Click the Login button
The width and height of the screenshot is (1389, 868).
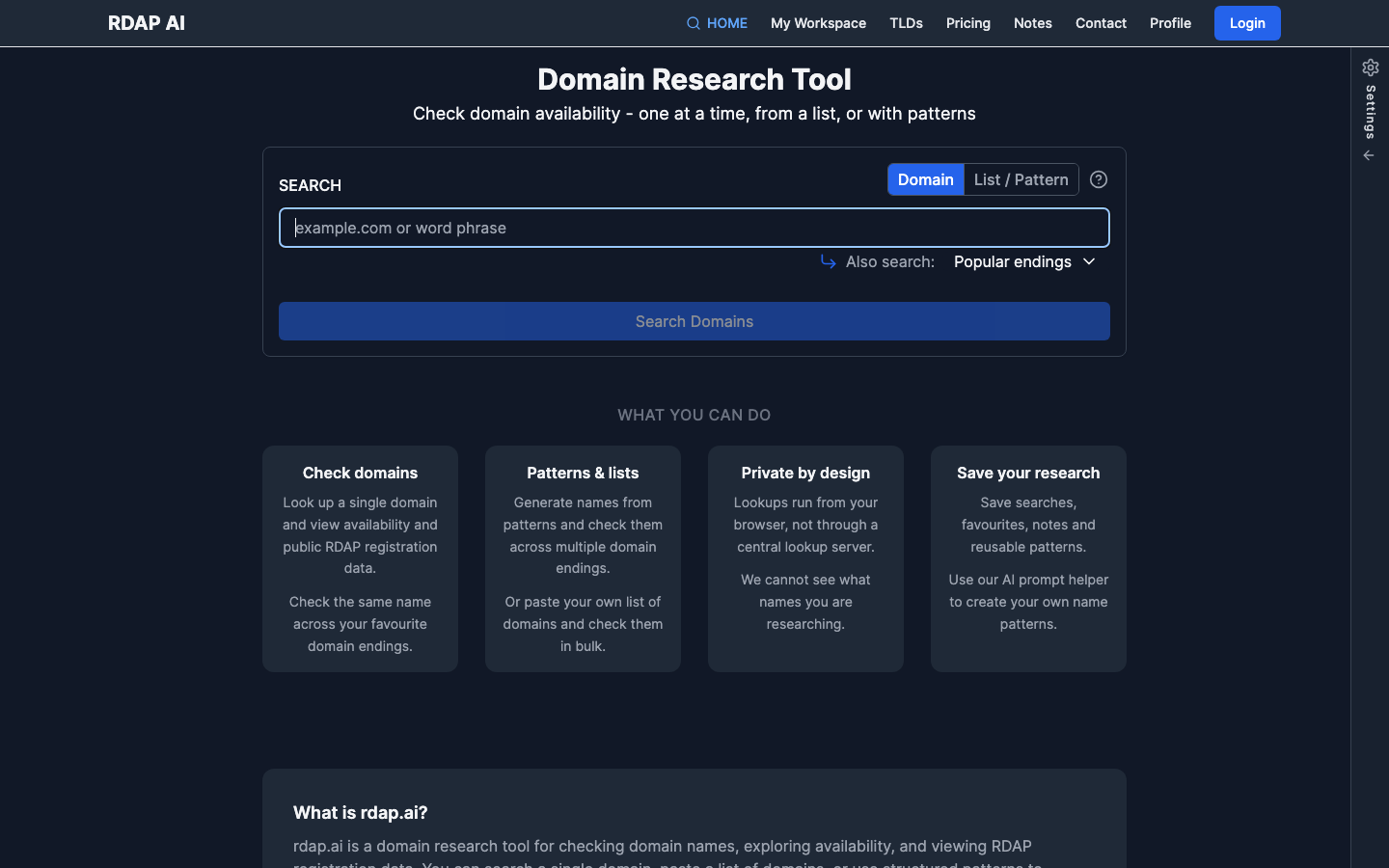[x=1247, y=23]
